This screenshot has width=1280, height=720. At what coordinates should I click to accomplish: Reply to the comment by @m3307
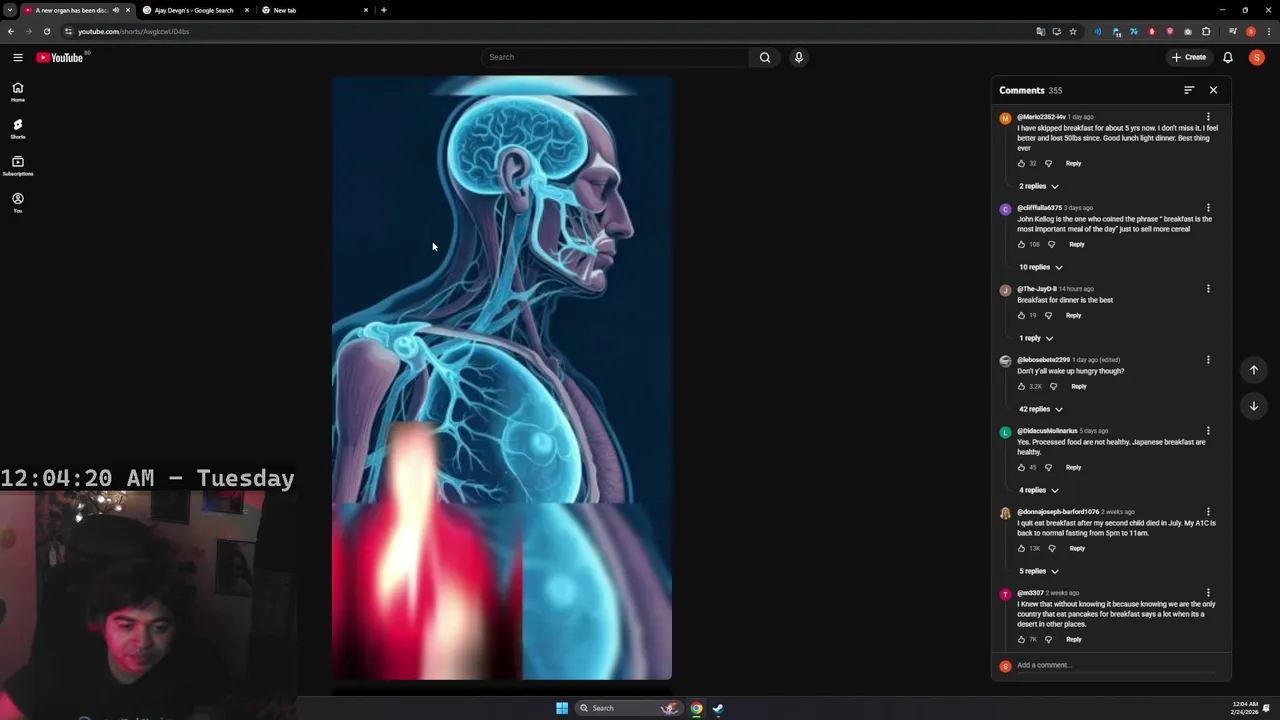pyautogui.click(x=1073, y=639)
